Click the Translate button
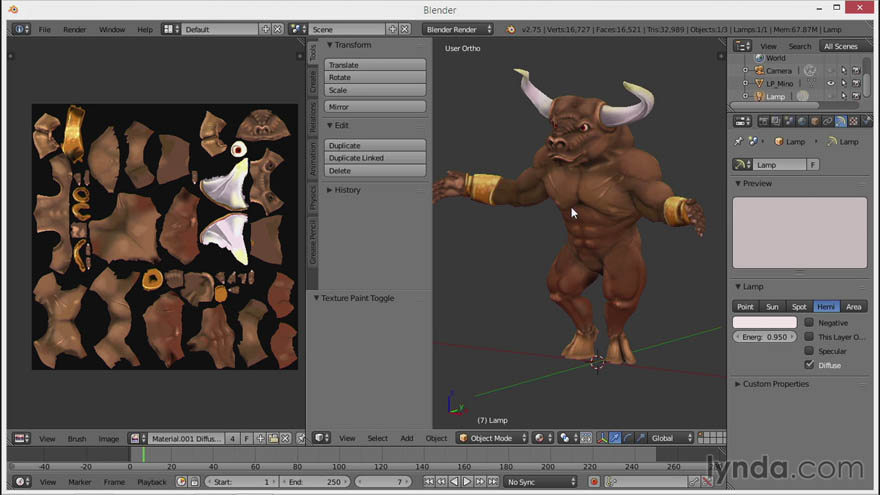880x495 pixels. pos(374,65)
